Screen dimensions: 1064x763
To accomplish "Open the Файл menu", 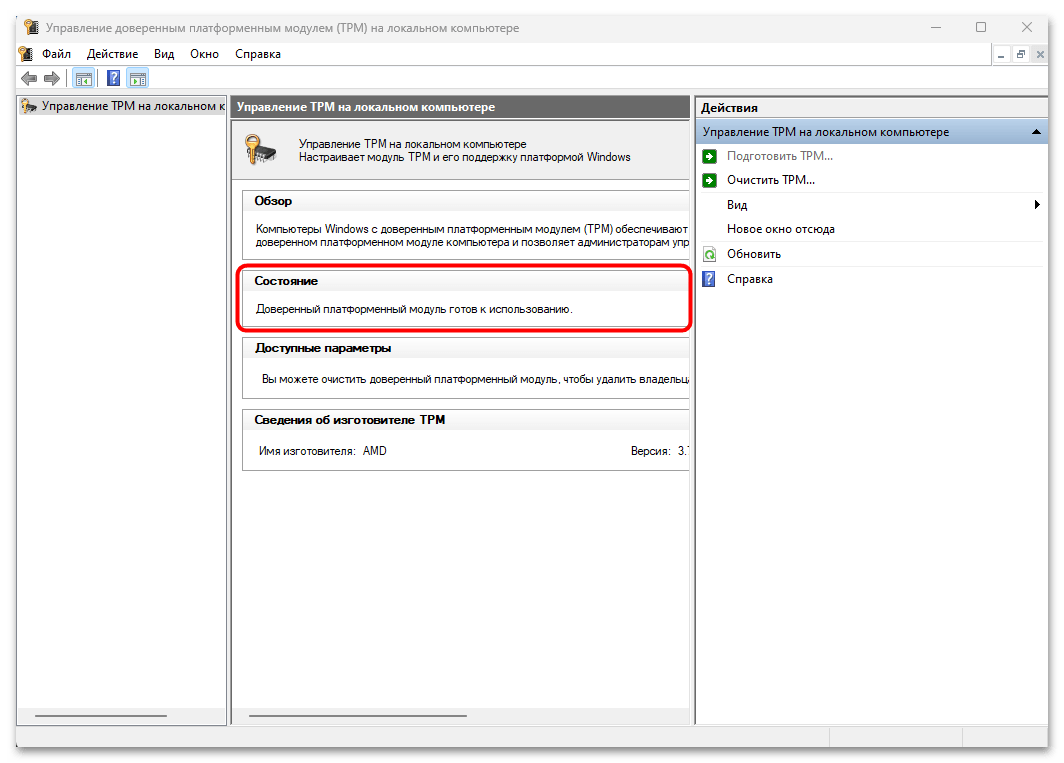I will coord(56,54).
